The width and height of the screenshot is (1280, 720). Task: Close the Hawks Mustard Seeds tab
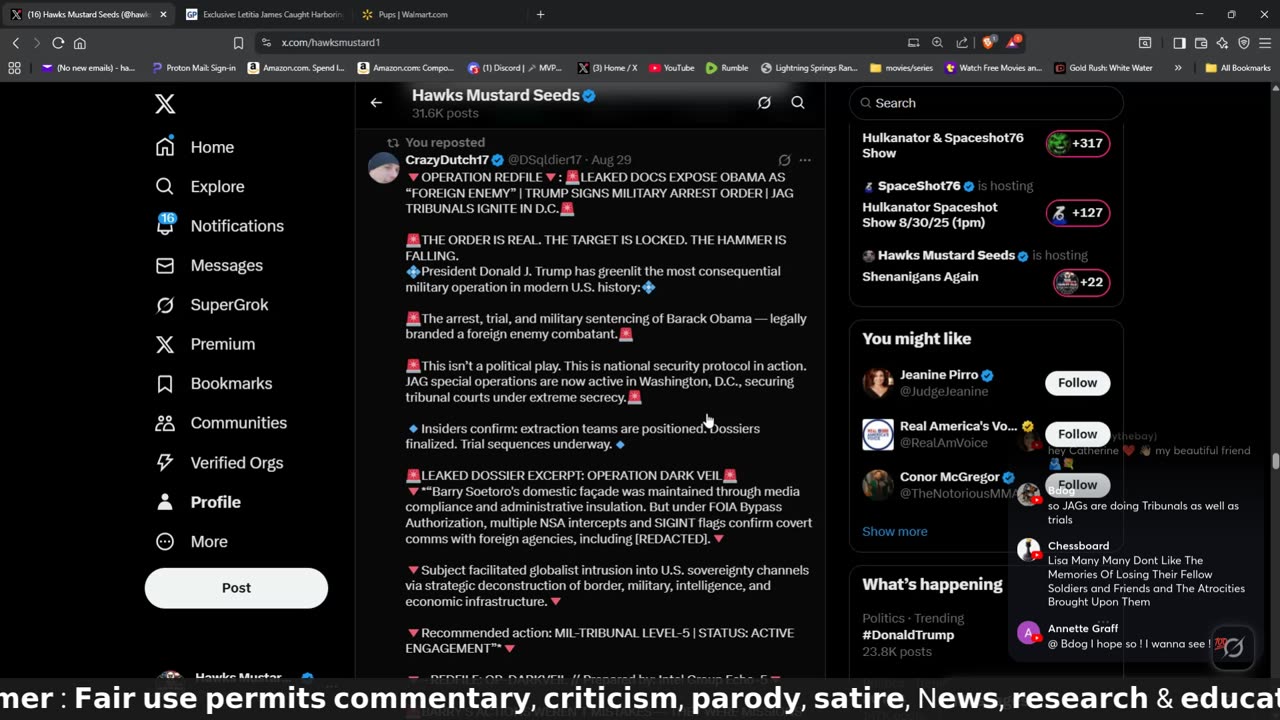(x=163, y=14)
